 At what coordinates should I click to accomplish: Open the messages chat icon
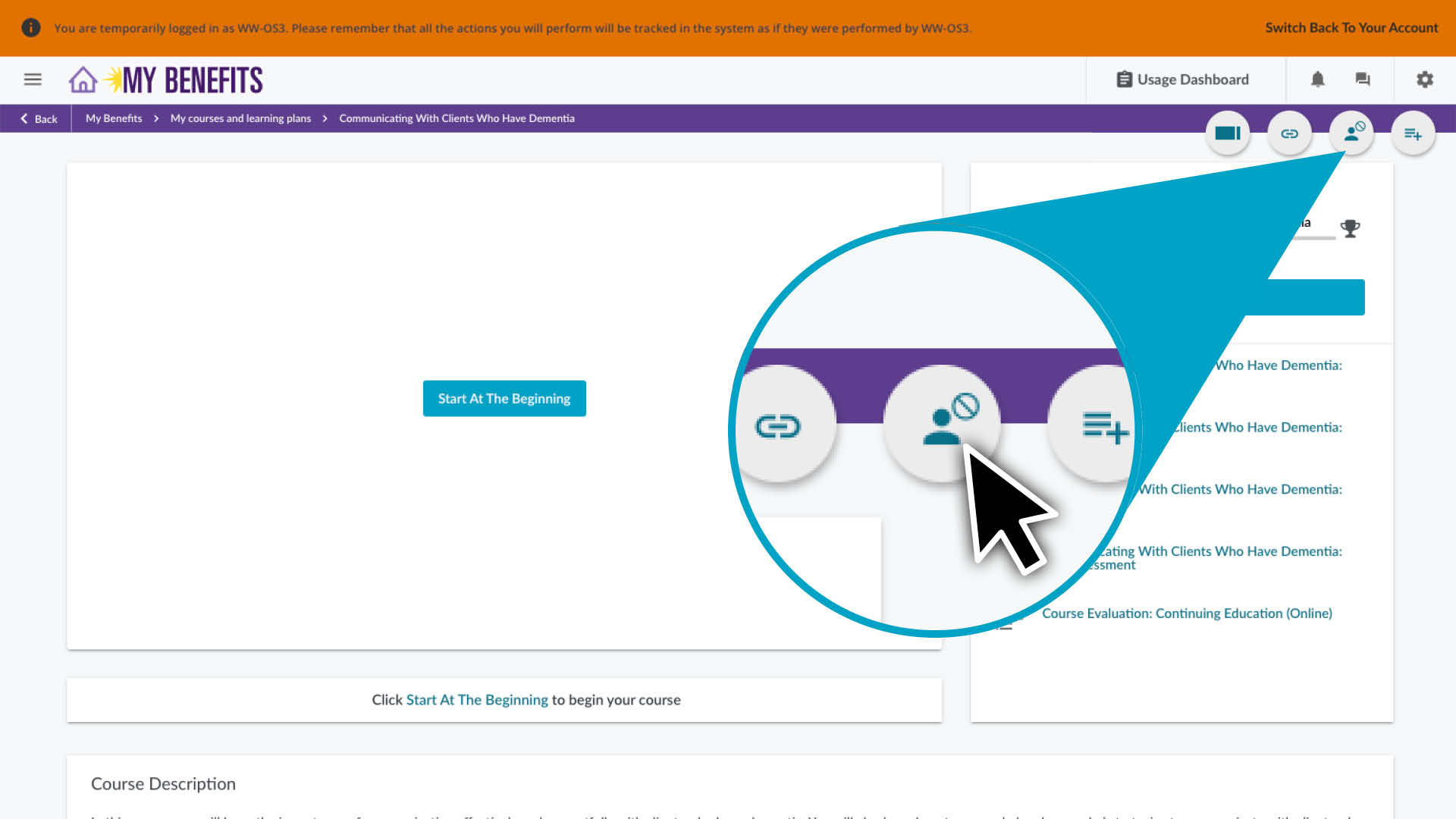click(x=1363, y=79)
